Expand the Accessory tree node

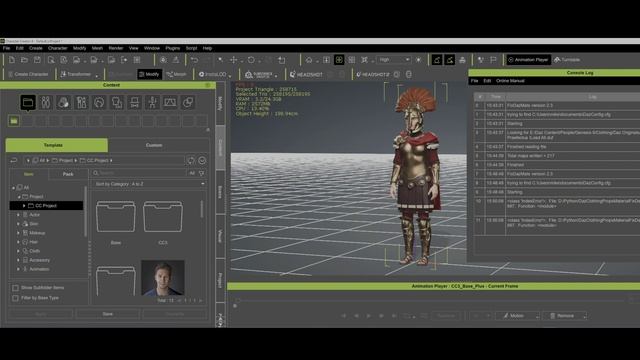tap(18, 260)
